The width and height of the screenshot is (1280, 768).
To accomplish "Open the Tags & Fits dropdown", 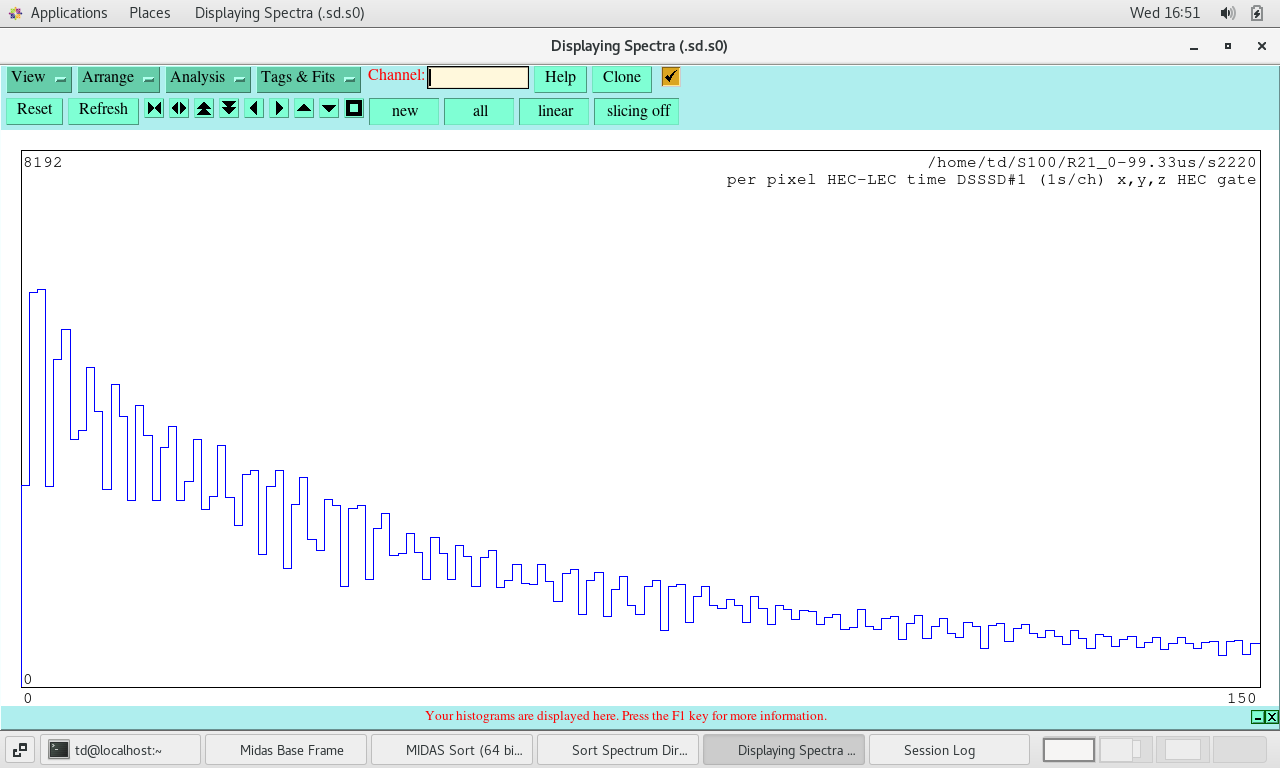I will point(308,78).
